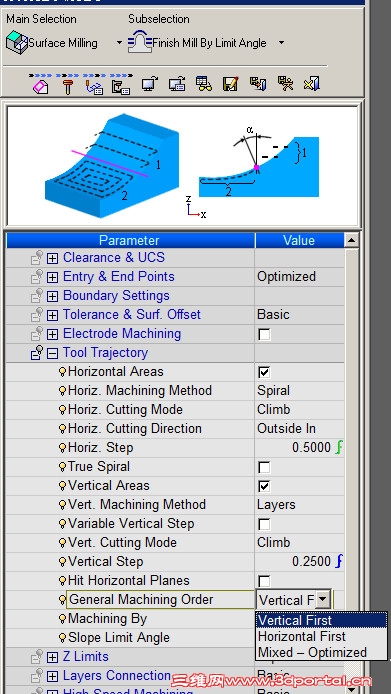Open the cutter tool selection icon
This screenshot has height=694, width=391.
click(x=68, y=86)
